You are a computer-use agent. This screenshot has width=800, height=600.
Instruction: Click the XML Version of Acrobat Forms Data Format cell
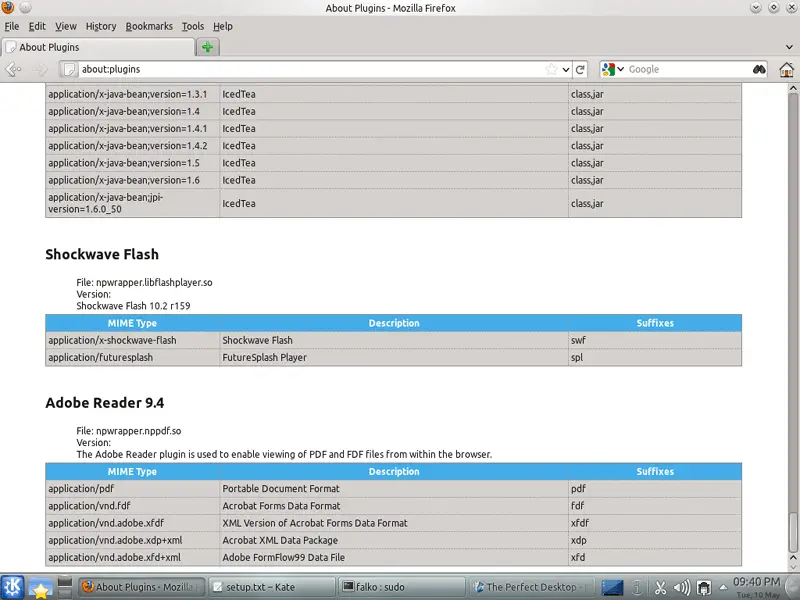(394, 523)
